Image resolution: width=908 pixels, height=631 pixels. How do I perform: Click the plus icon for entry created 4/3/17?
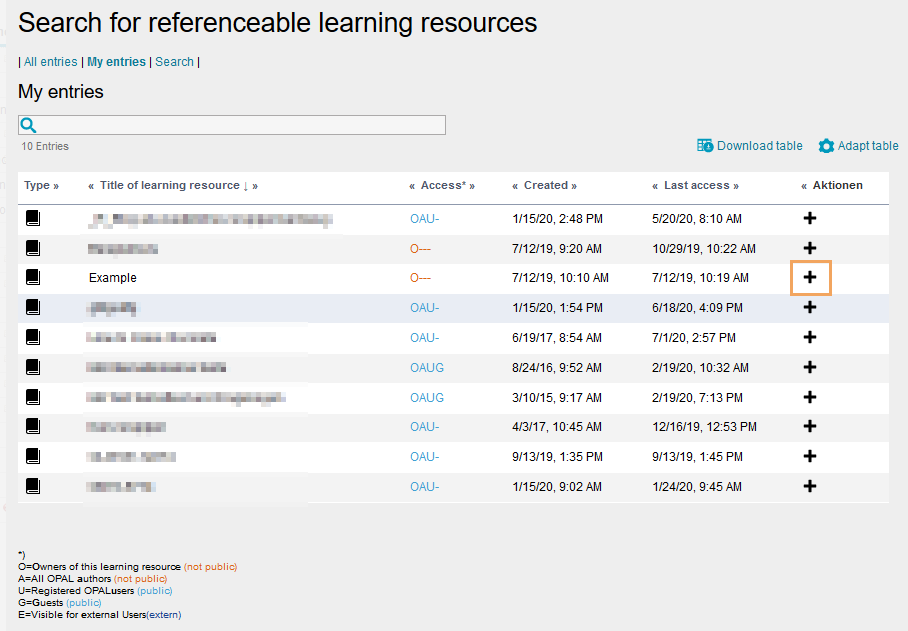(810, 427)
